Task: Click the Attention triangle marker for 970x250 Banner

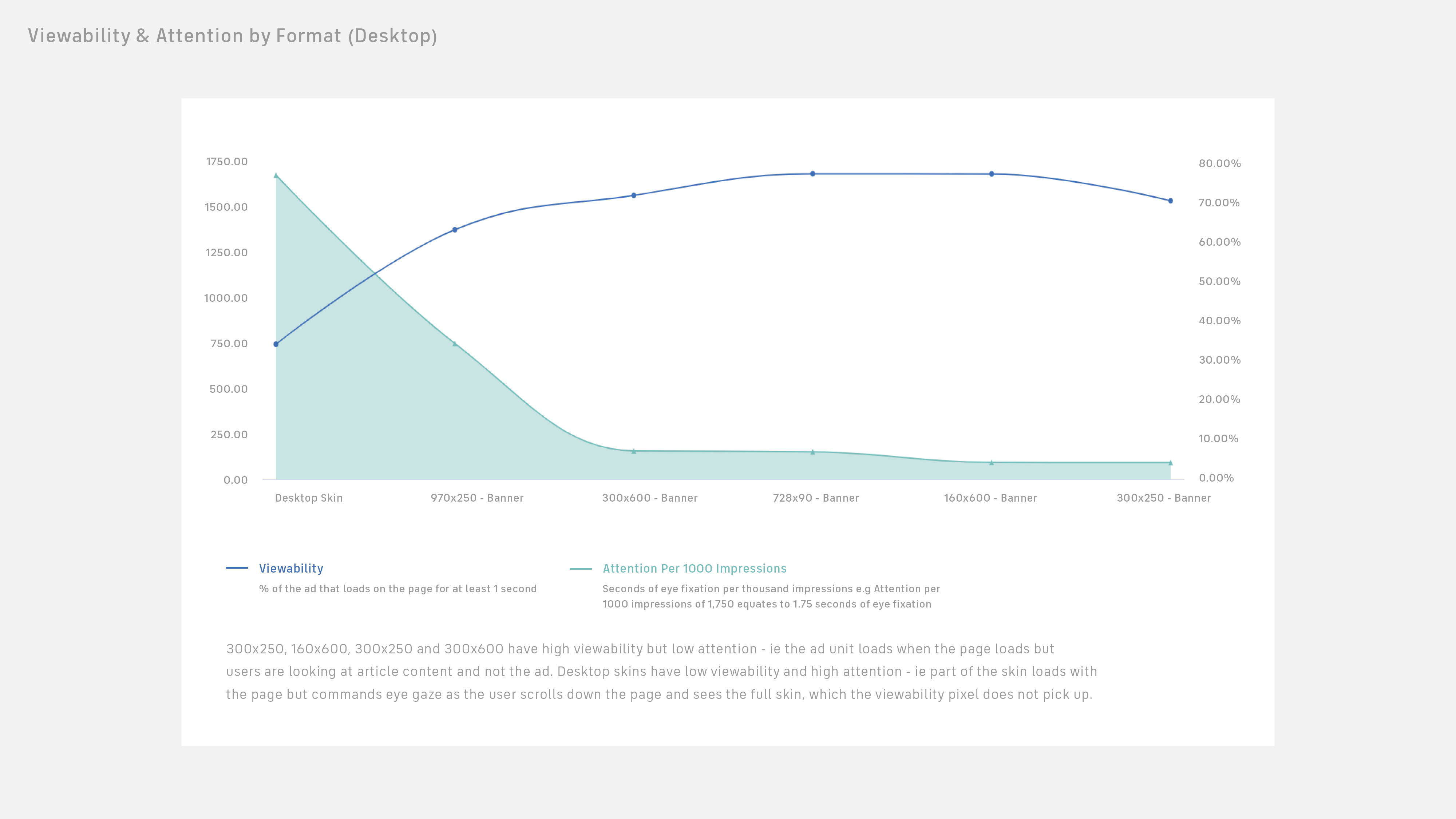Action: pyautogui.click(x=454, y=344)
